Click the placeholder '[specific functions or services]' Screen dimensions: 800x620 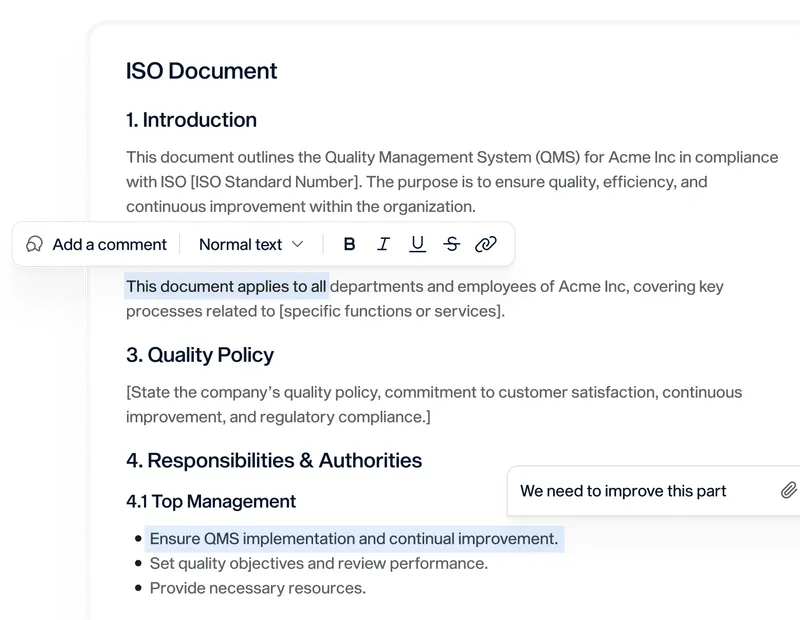[x=391, y=311]
